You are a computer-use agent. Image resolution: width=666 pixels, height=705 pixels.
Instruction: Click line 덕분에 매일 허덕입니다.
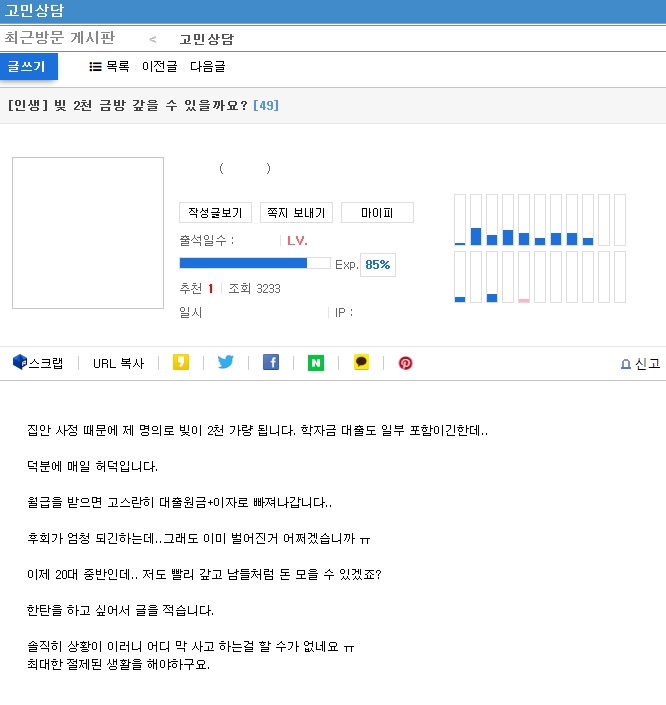click(x=92, y=466)
